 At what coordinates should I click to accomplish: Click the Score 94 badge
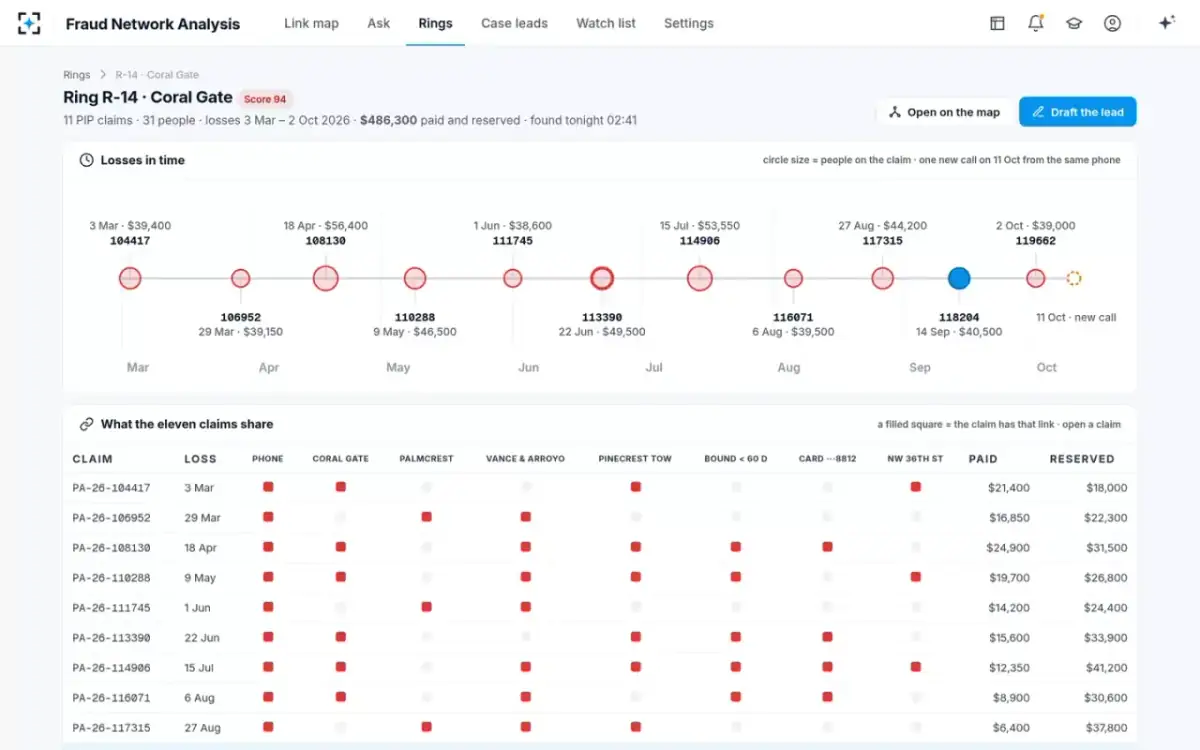pyautogui.click(x=265, y=99)
